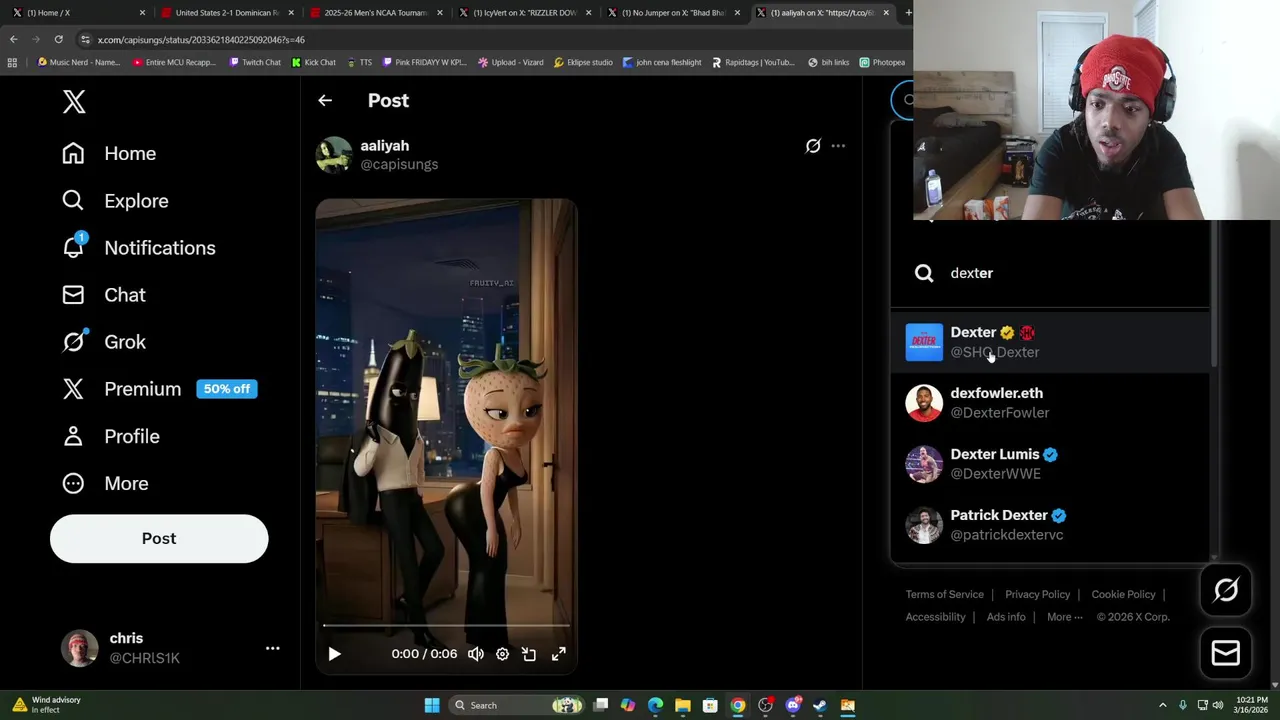This screenshot has height=720, width=1280.
Task: Reload the page
Action: tap(58, 39)
